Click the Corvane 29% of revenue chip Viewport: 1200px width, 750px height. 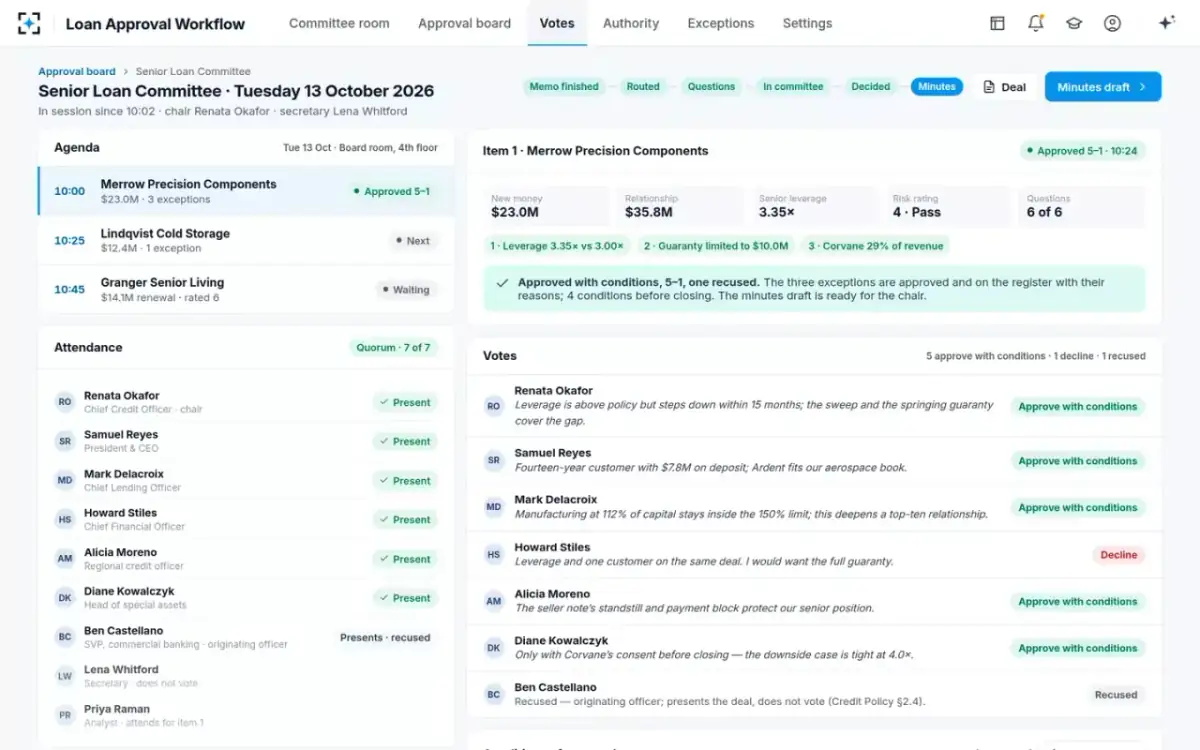pyautogui.click(x=875, y=245)
